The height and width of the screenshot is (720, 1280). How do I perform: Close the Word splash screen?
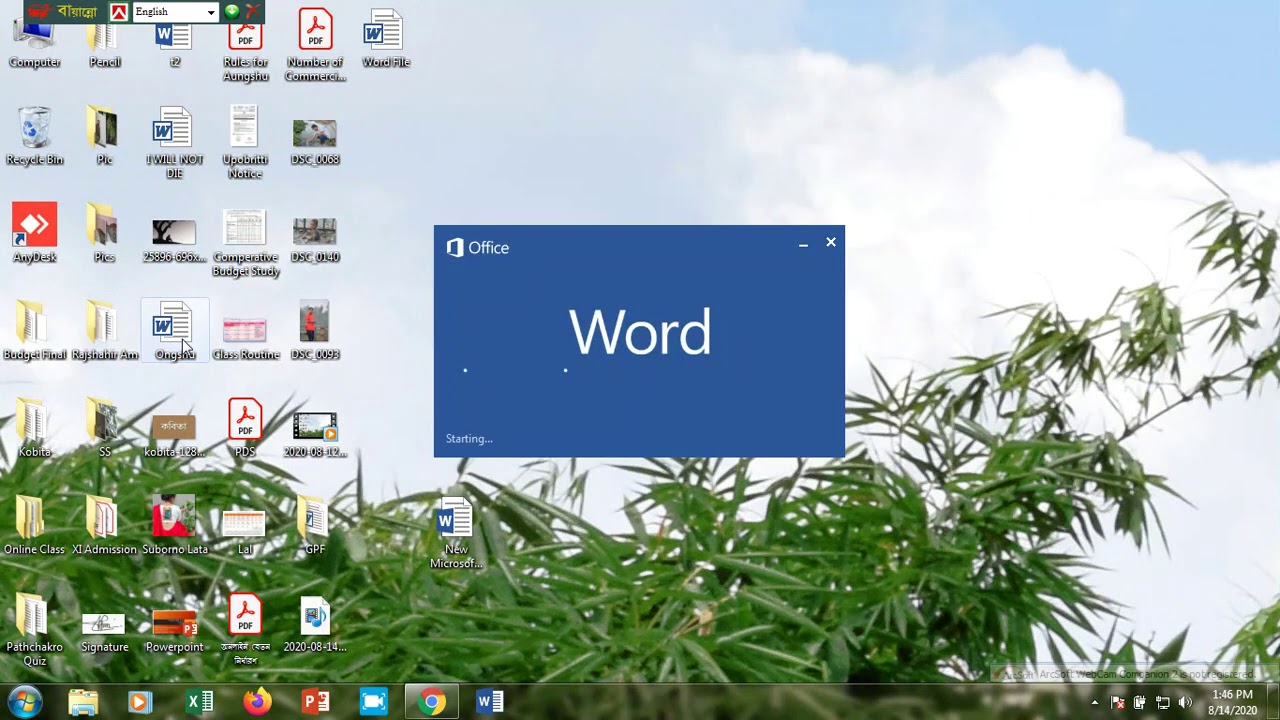pos(831,242)
